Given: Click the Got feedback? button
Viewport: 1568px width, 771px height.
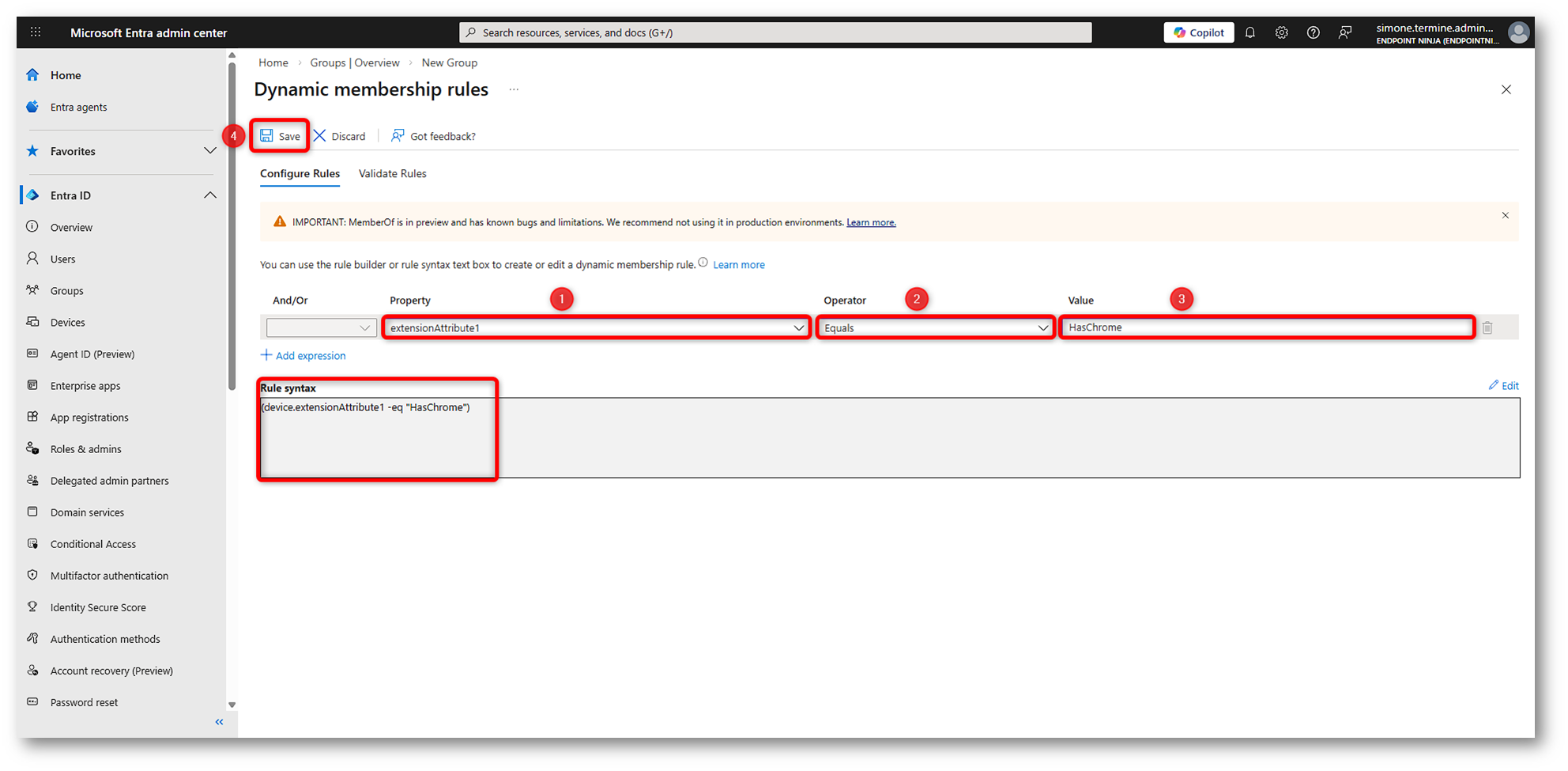Looking at the screenshot, I should 433,136.
